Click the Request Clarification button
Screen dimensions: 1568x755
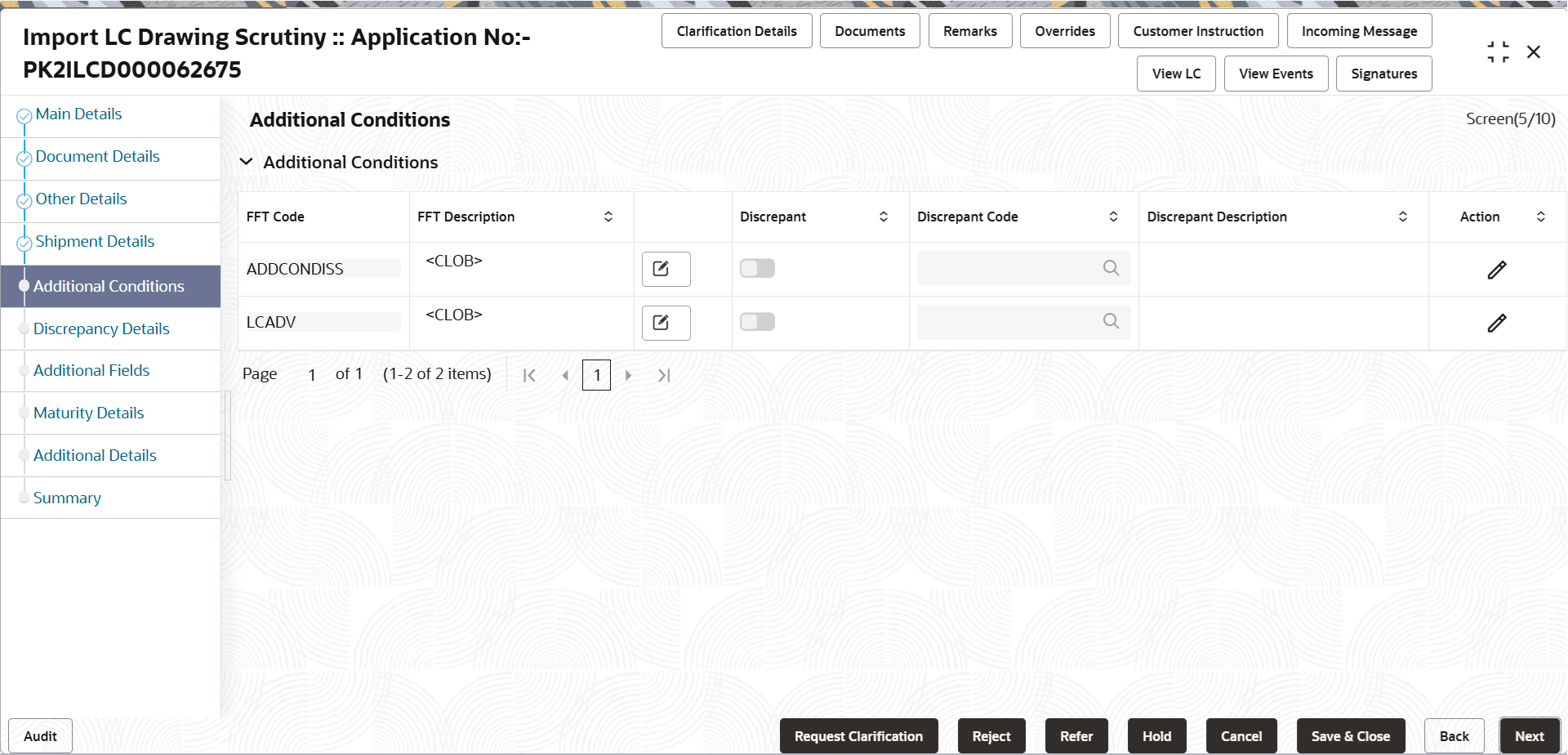point(858,736)
